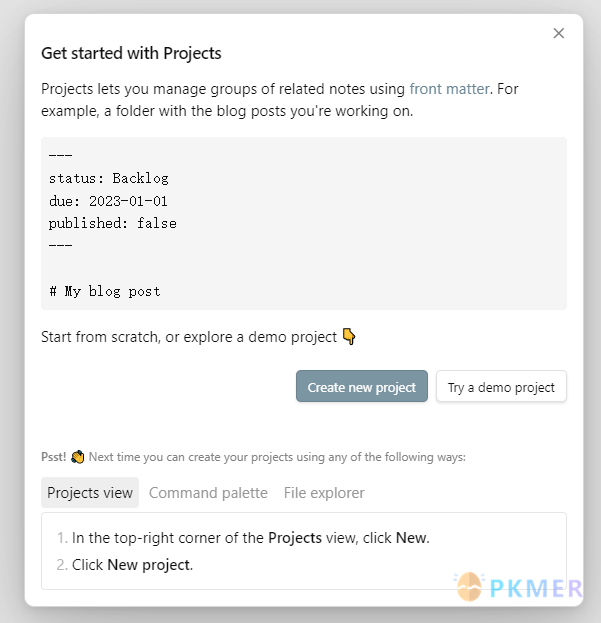Click the waving hand emoji after Psst!
Viewport: 601px width, 623px height.
click(x=77, y=457)
